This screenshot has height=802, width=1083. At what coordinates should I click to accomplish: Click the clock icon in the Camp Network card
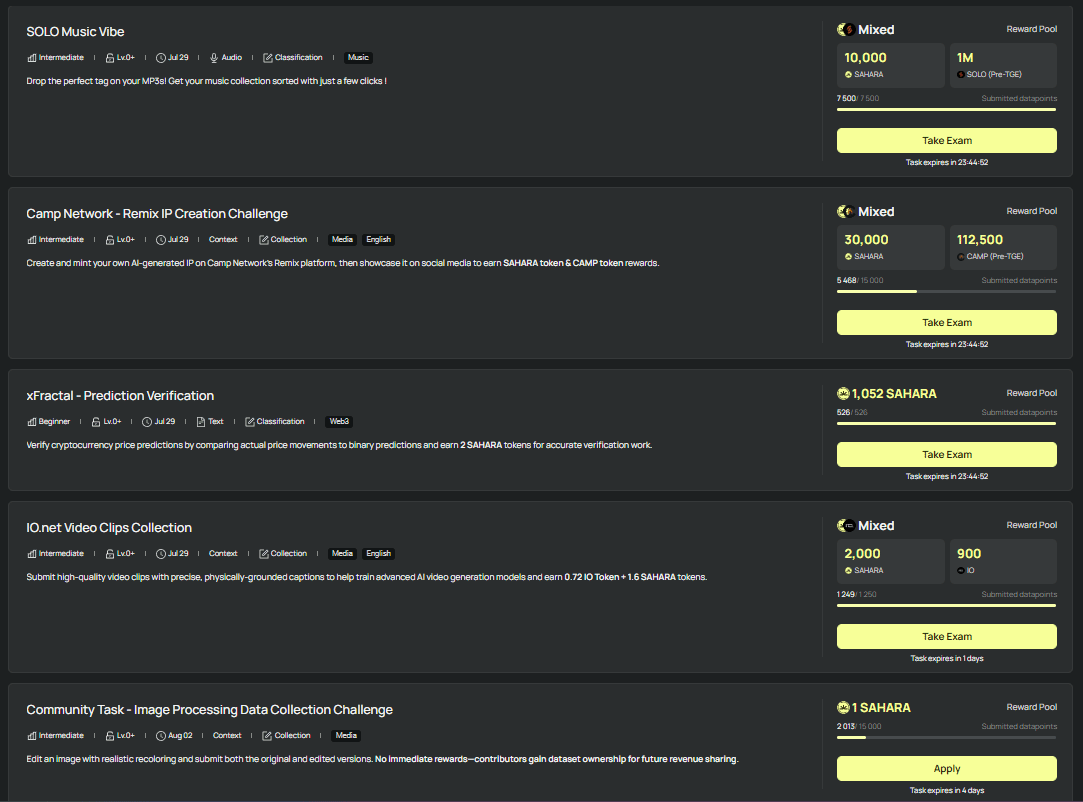(161, 240)
